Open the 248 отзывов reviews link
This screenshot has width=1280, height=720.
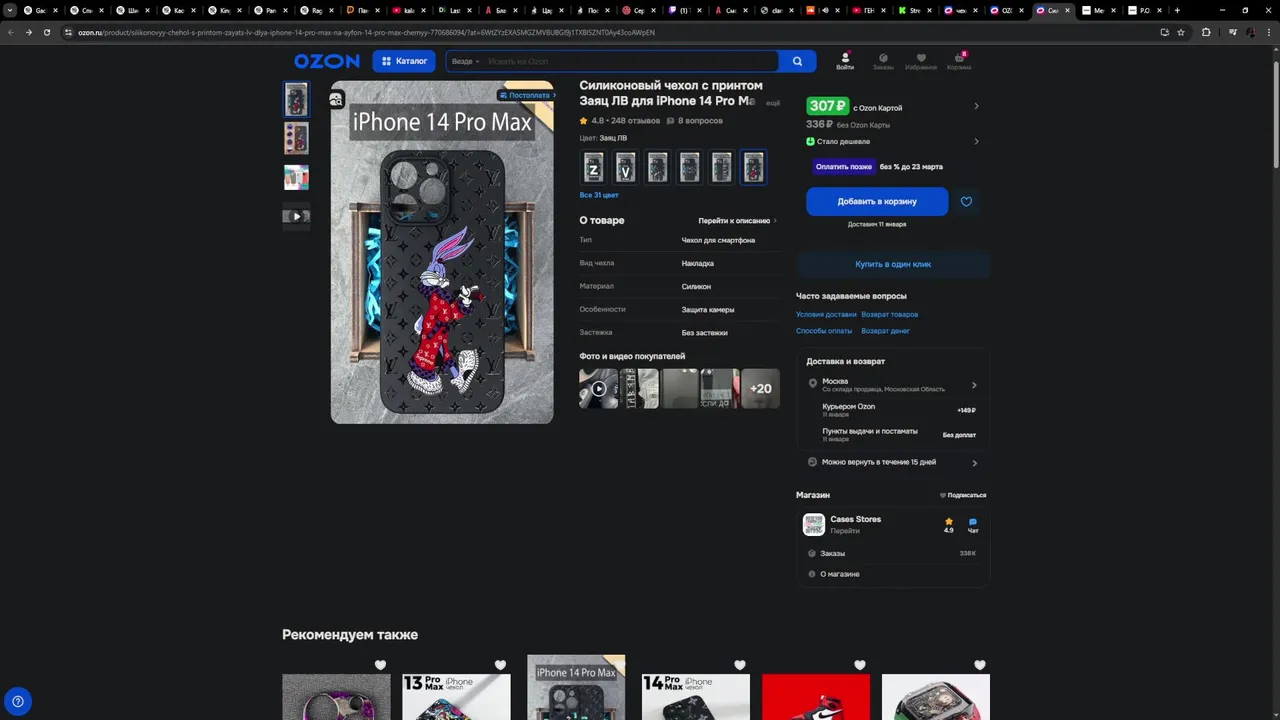(x=635, y=121)
